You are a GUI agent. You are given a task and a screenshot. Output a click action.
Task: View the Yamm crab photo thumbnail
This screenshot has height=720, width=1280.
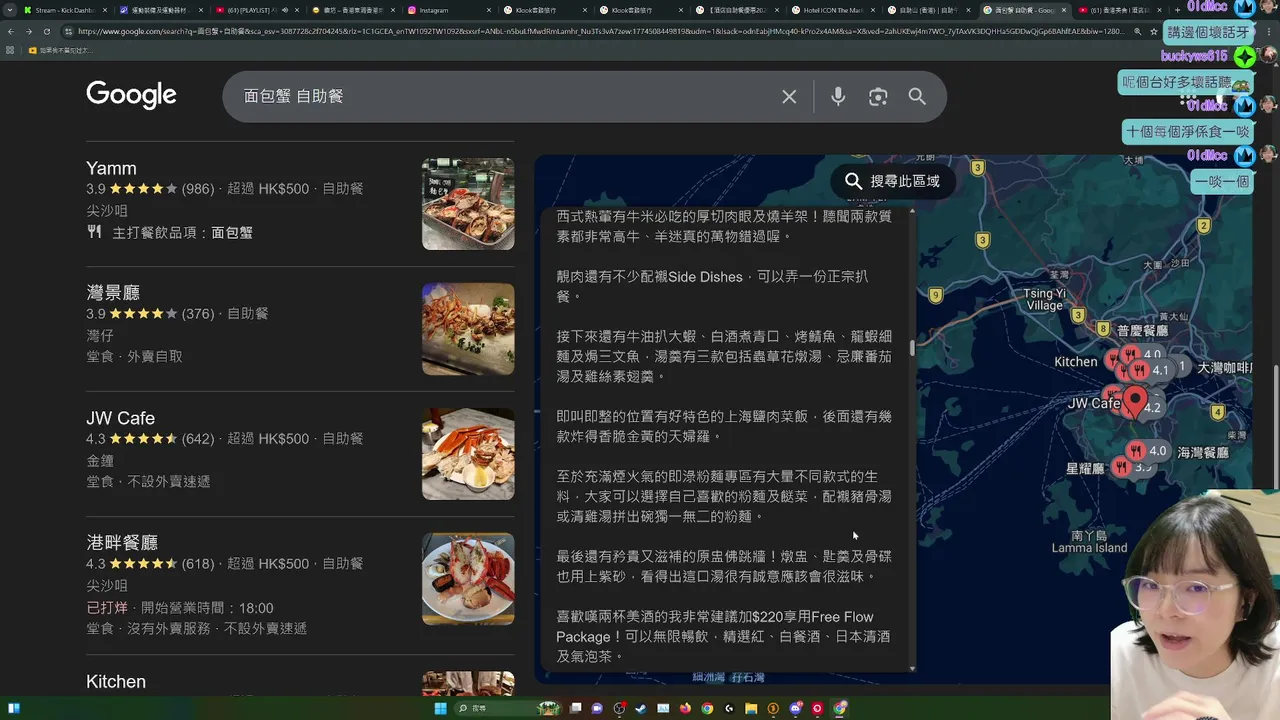468,204
